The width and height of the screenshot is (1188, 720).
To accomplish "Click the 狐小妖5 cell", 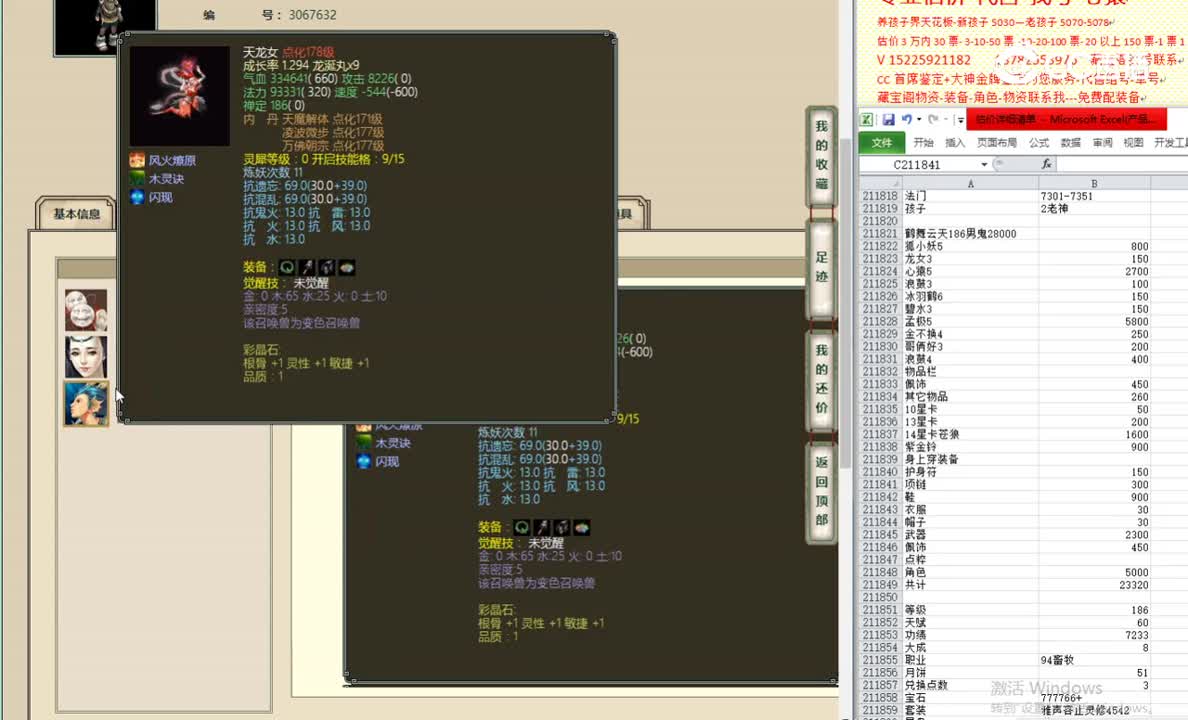I will (x=971, y=246).
